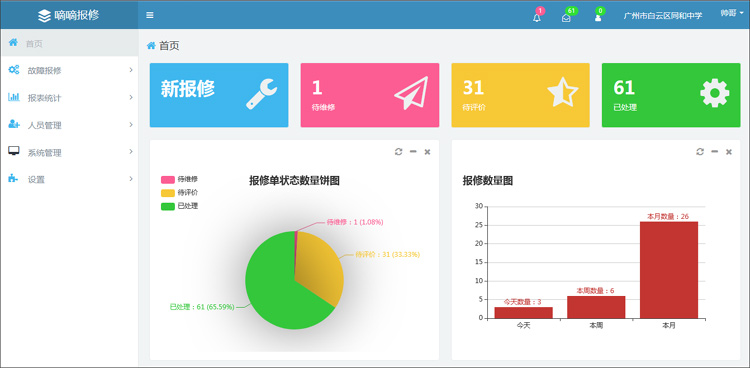Refresh the 报修数量图 bar chart panel

[700, 152]
